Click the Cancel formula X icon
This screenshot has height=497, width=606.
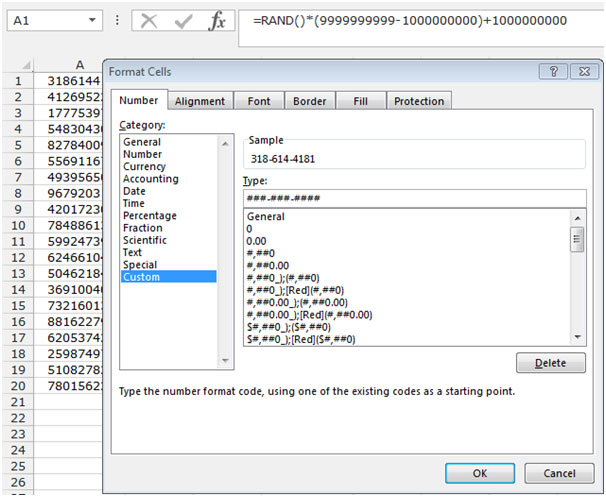pos(150,21)
